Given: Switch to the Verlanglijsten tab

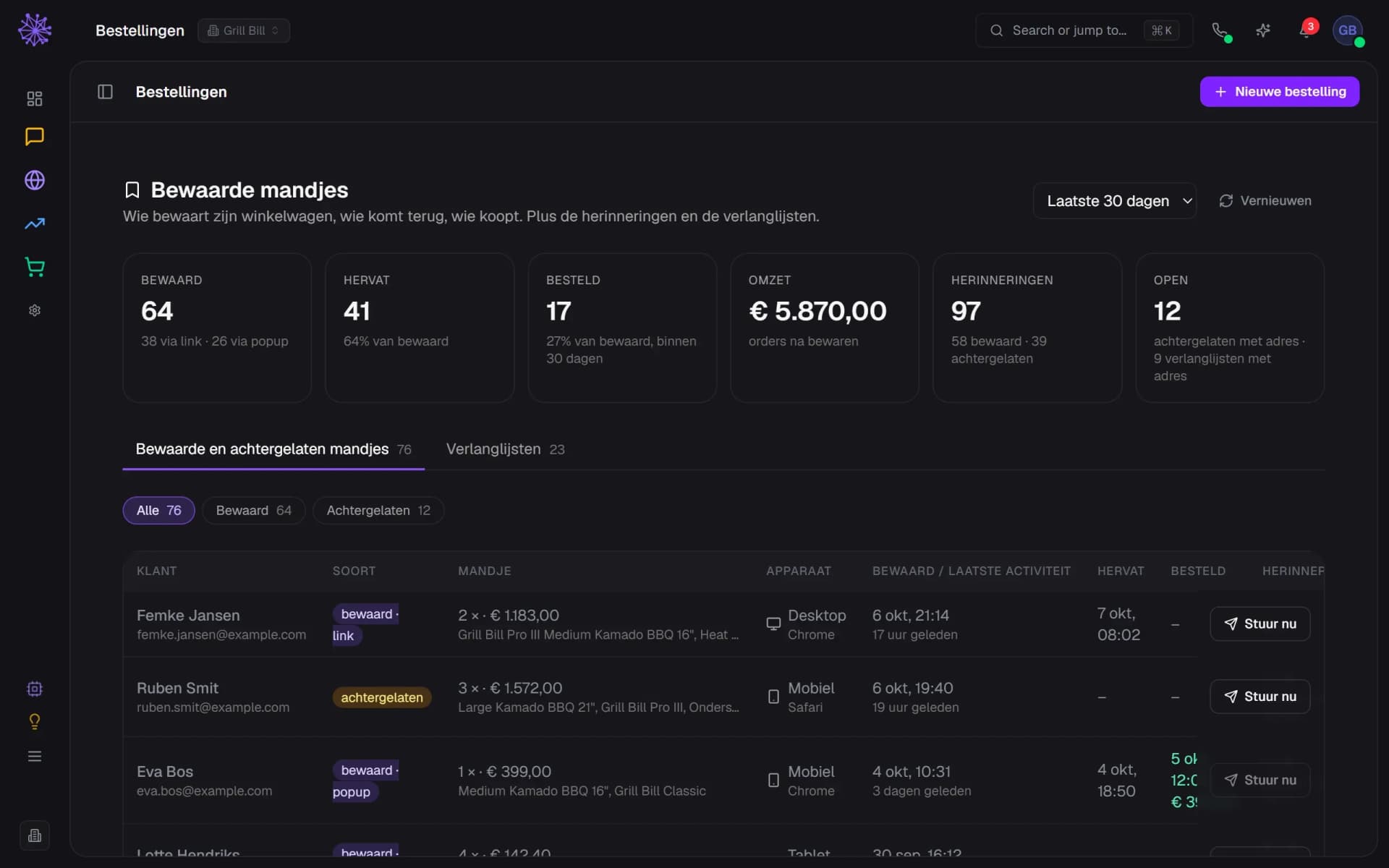Looking at the screenshot, I should click(x=505, y=449).
